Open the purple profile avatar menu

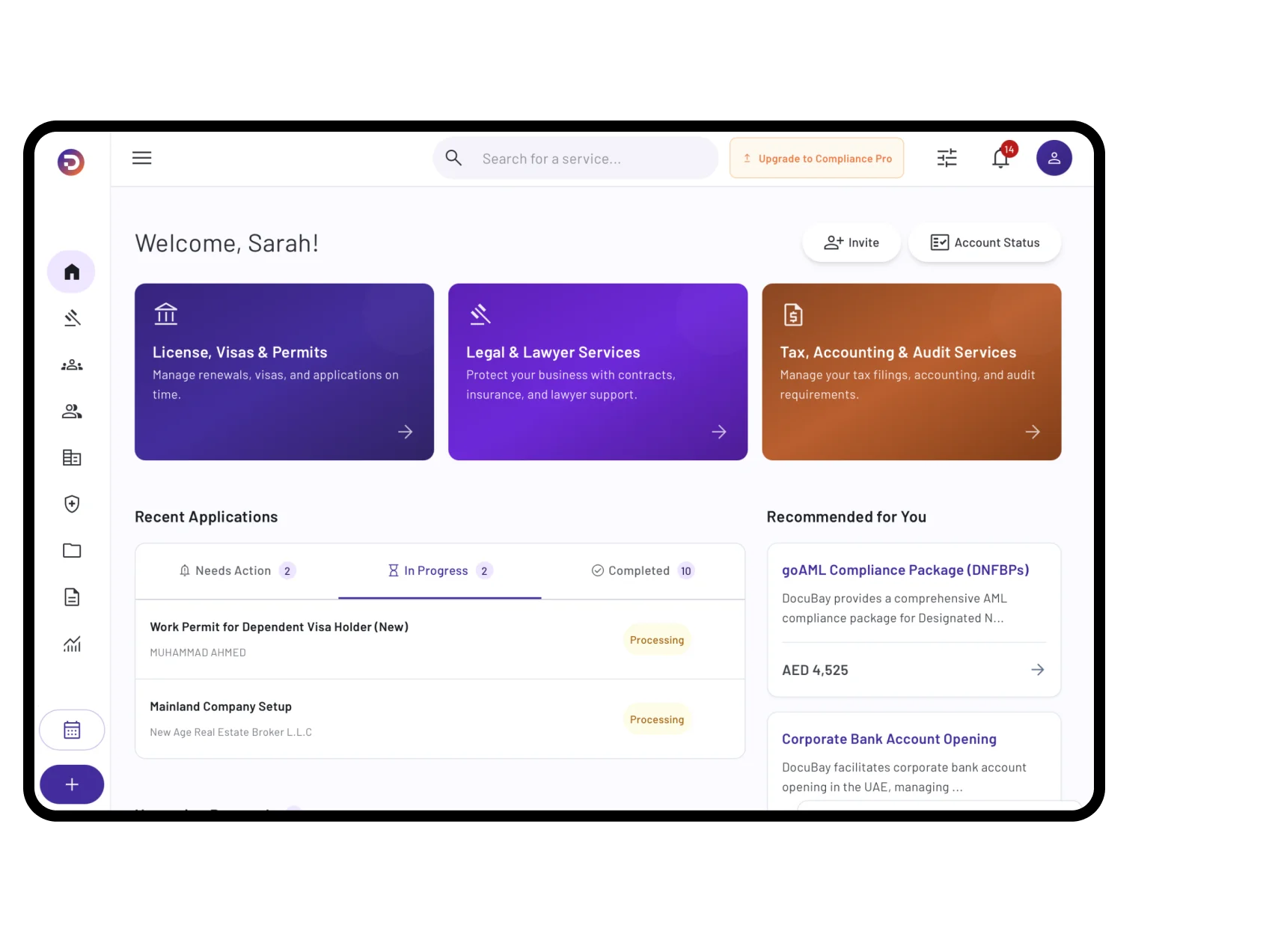[x=1054, y=158]
